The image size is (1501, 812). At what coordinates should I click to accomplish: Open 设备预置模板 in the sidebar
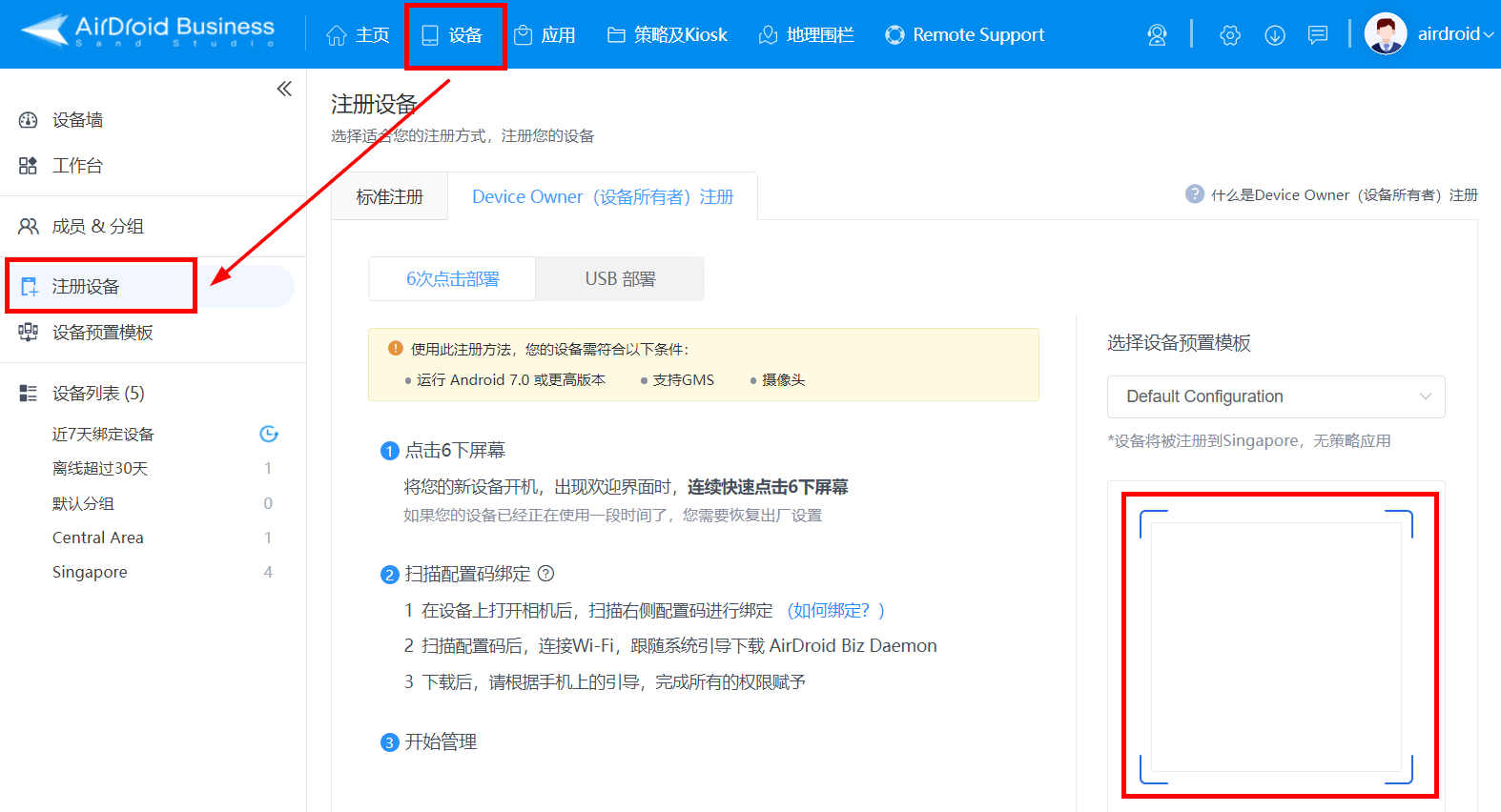click(102, 333)
